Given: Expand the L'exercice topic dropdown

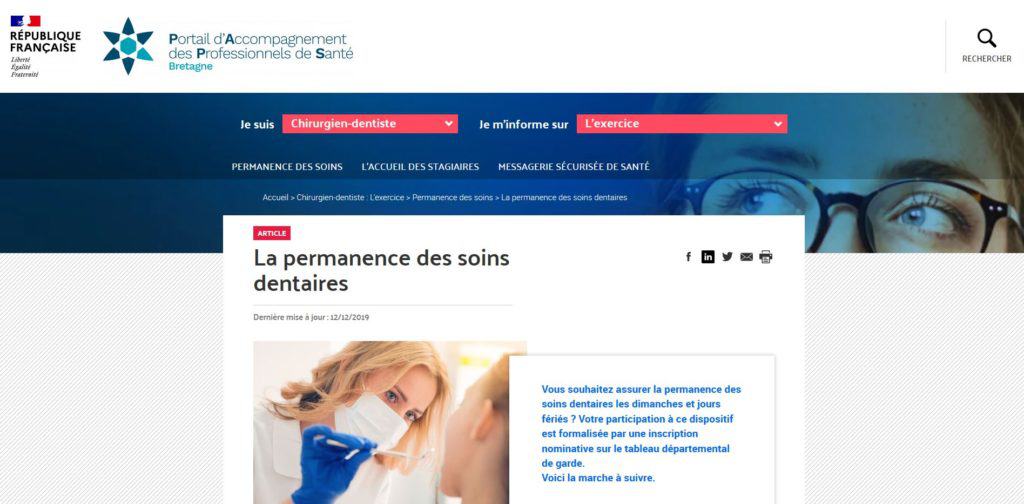Looking at the screenshot, I should pos(682,123).
